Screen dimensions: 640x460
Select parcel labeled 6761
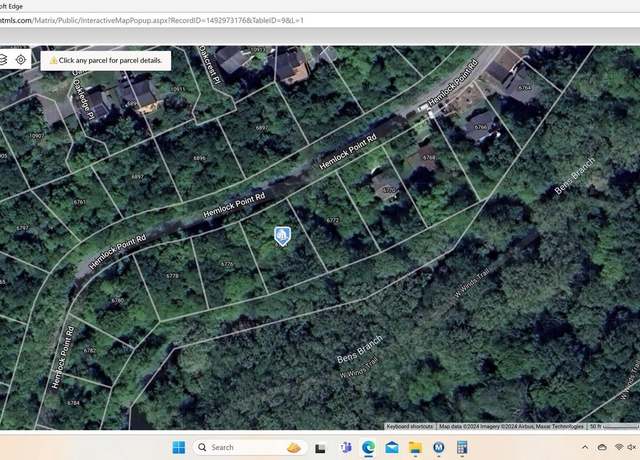point(80,202)
